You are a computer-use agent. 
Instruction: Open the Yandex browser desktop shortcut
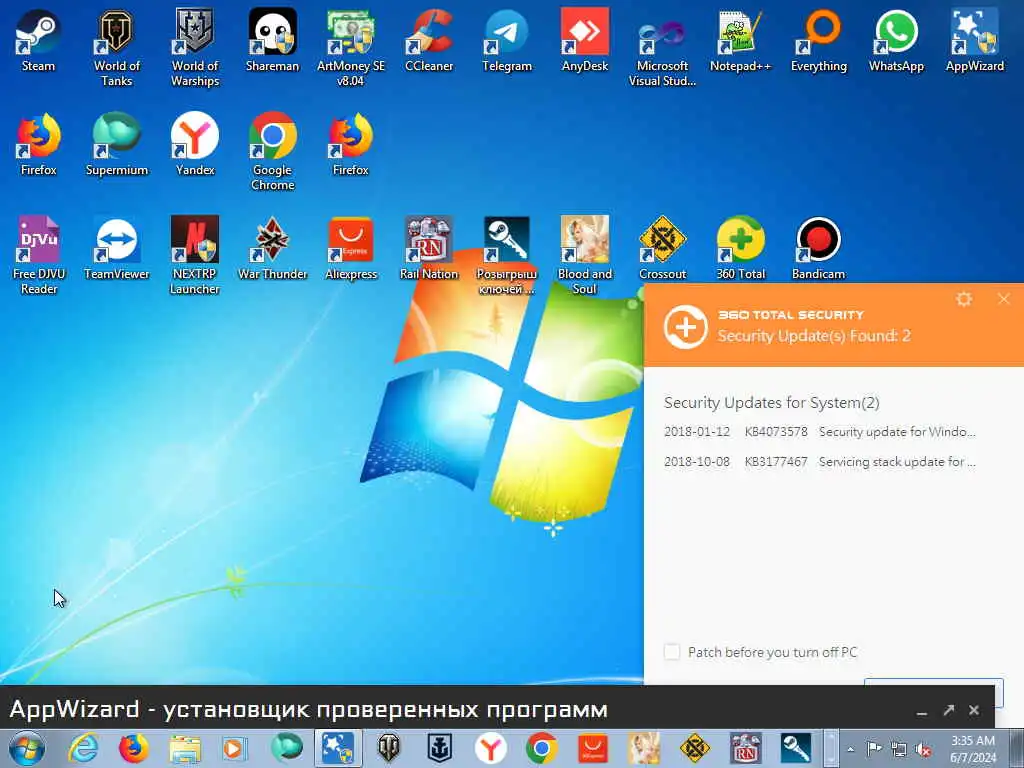click(x=195, y=144)
